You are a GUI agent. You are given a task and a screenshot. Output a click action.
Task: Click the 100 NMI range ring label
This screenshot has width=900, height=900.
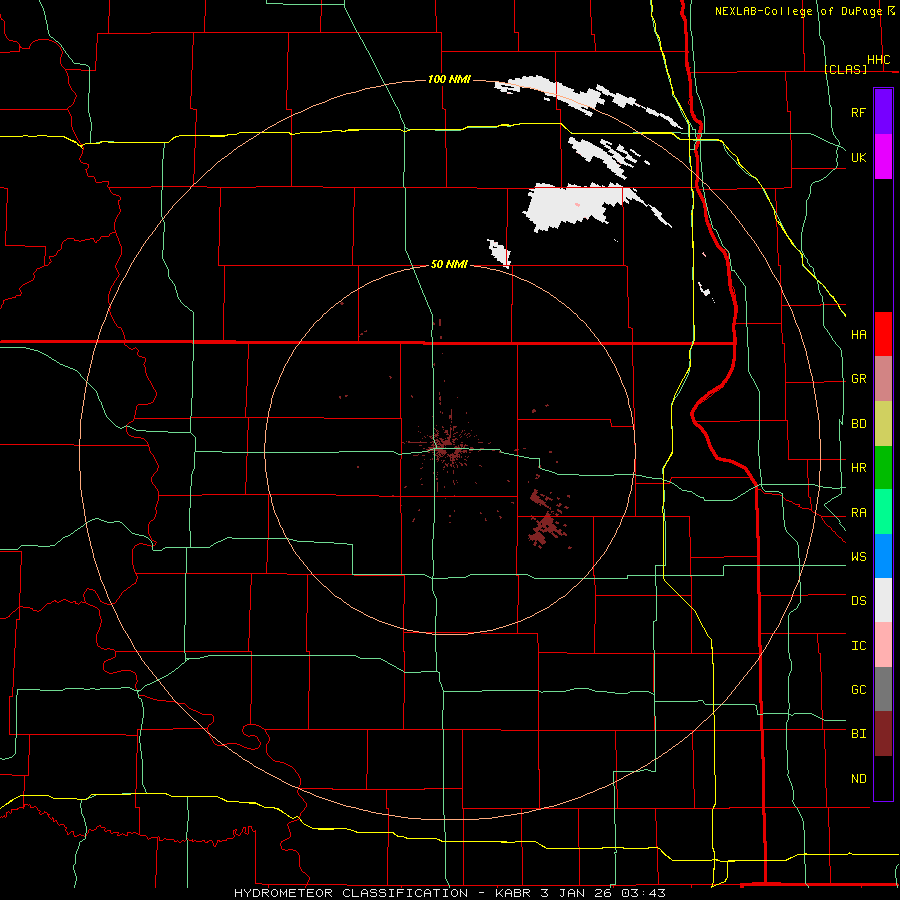[x=449, y=79]
